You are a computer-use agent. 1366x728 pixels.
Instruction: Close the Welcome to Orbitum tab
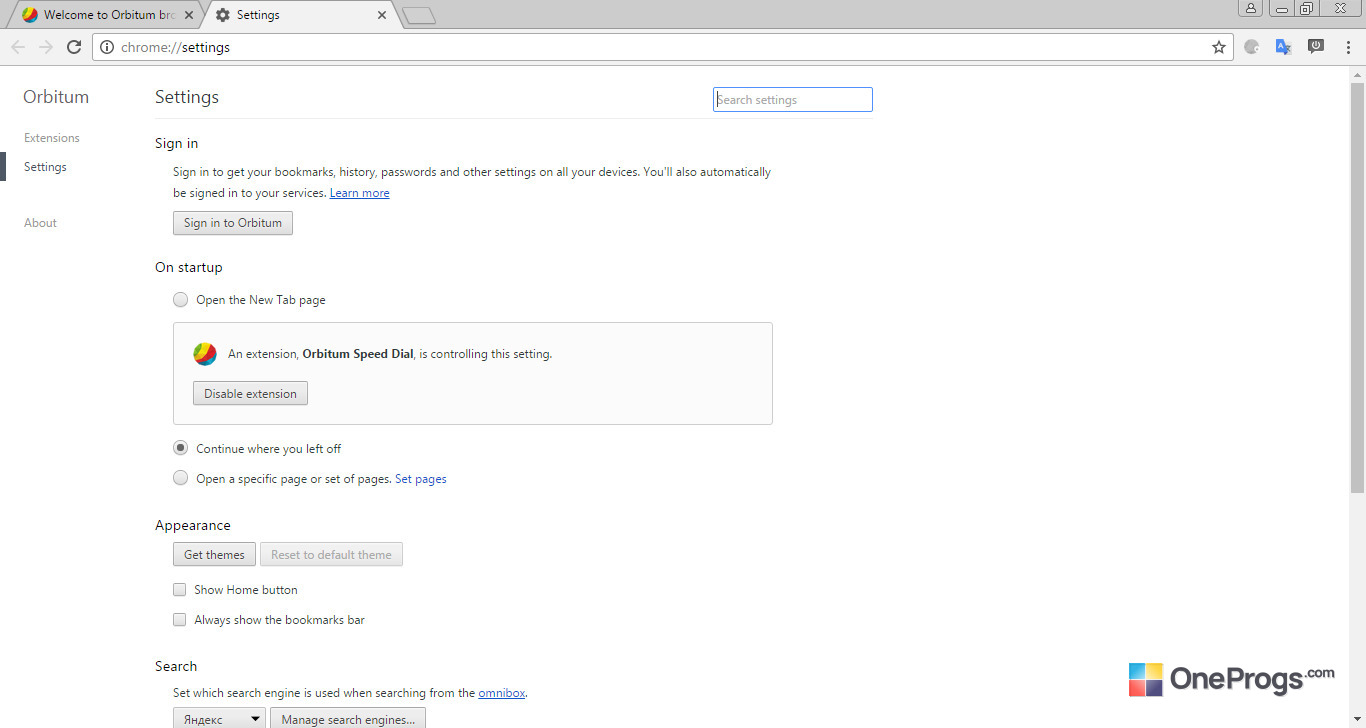point(191,15)
